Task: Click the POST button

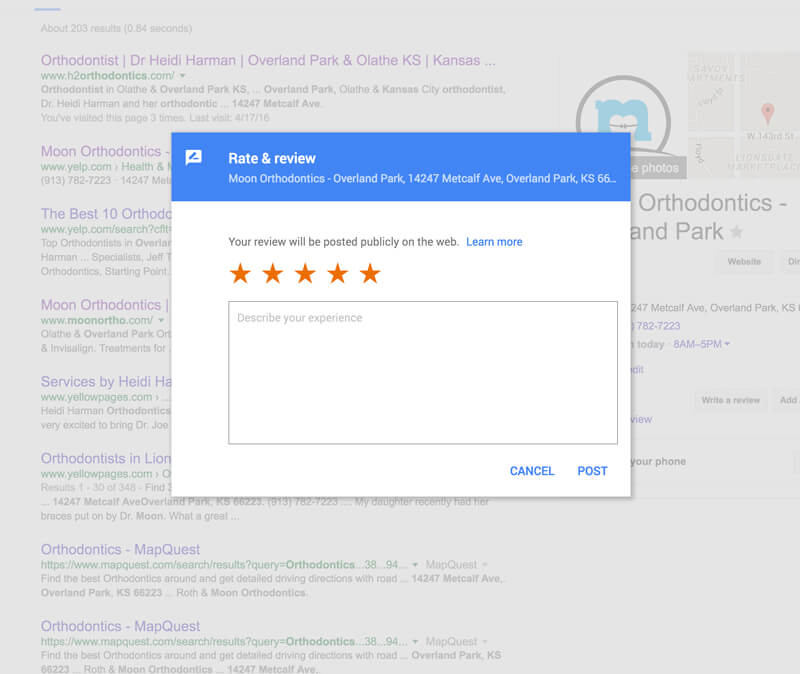Action: [x=592, y=470]
